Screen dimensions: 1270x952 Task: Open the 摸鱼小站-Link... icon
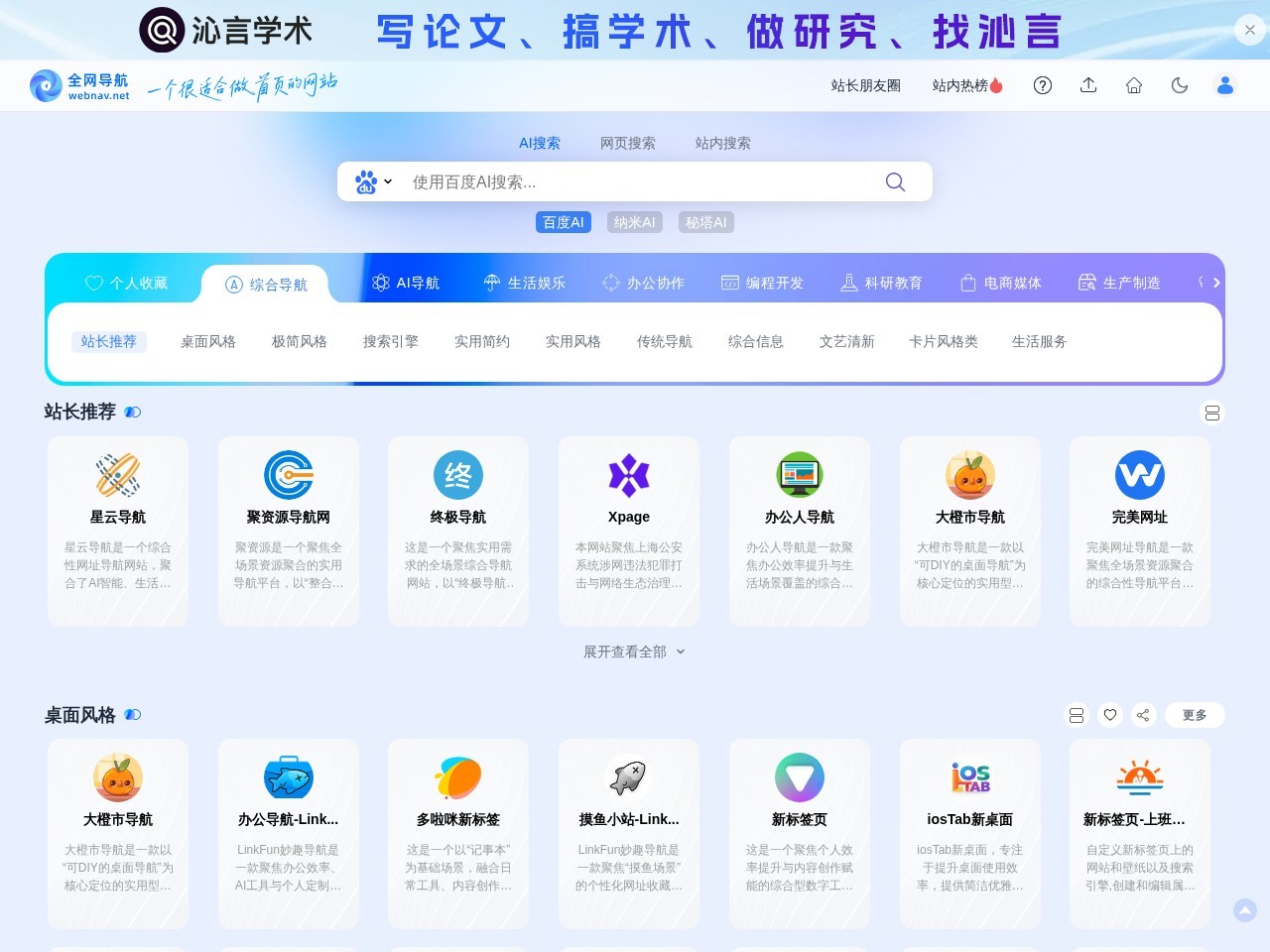(x=629, y=777)
